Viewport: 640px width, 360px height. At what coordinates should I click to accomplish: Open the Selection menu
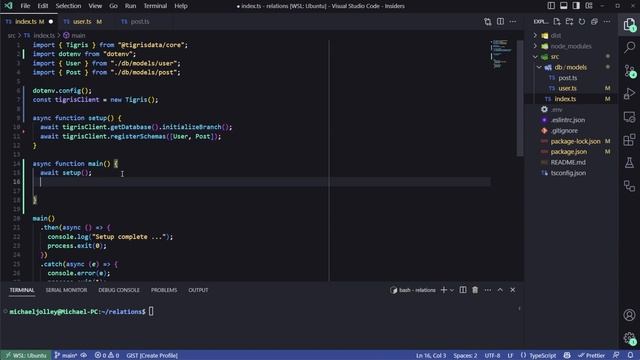click(68, 6)
